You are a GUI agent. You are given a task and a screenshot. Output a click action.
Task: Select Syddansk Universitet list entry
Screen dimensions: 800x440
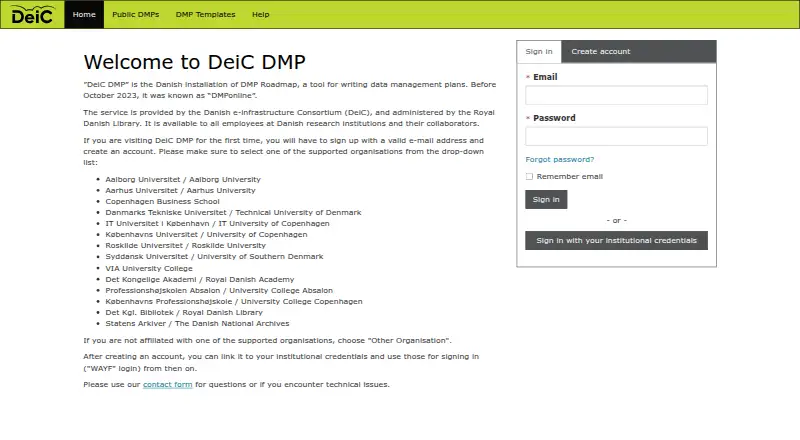coord(214,256)
